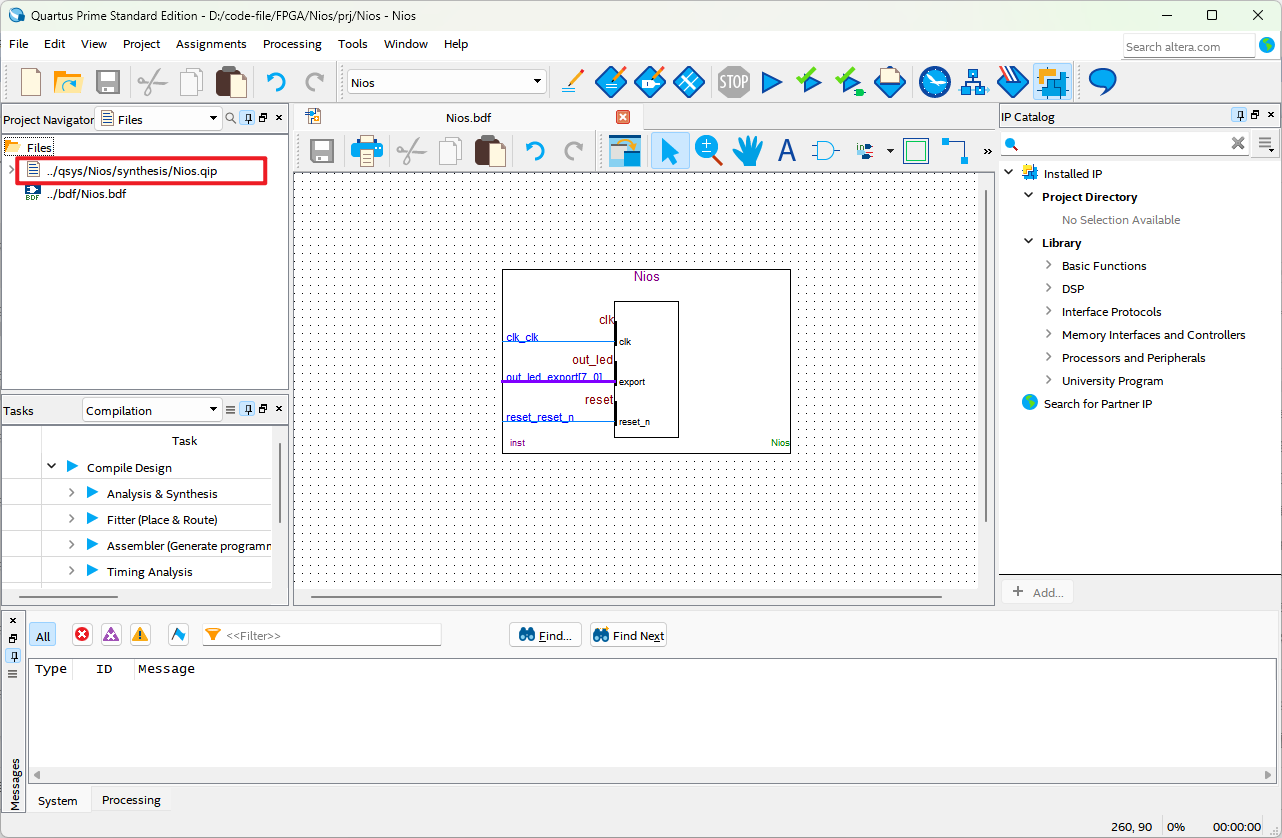This screenshot has height=838, width=1282.
Task: Click the Find... button
Action: pyautogui.click(x=545, y=635)
